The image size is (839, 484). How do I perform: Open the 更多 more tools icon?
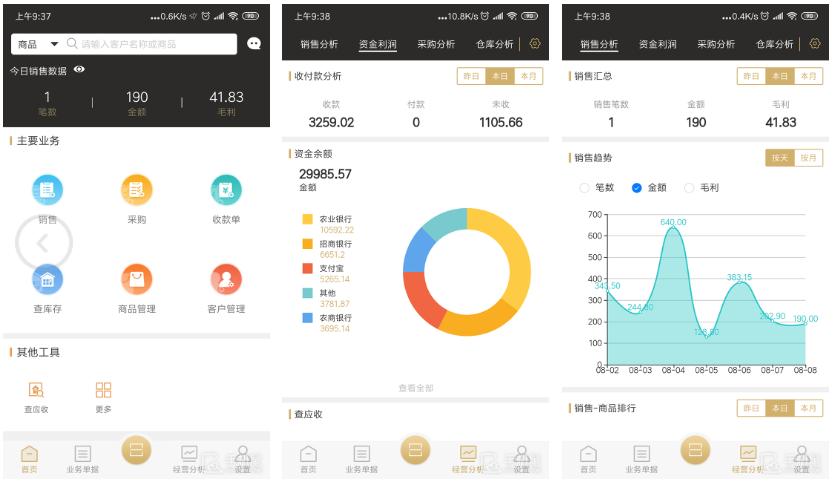[103, 391]
